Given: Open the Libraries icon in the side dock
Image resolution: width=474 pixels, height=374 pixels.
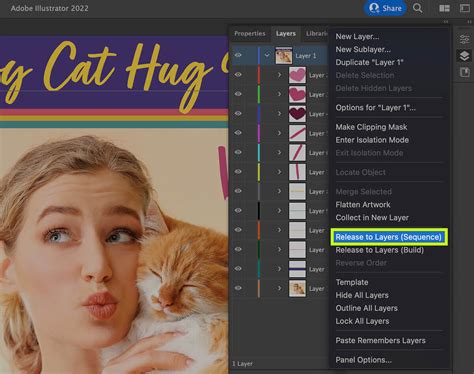Looking at the screenshot, I should (464, 72).
